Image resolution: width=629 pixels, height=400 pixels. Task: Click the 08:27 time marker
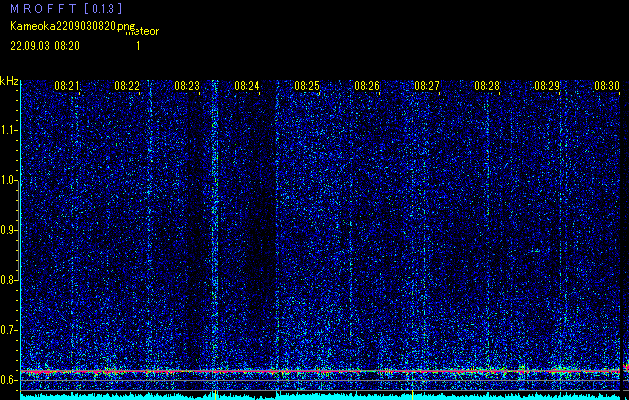pyautogui.click(x=427, y=85)
